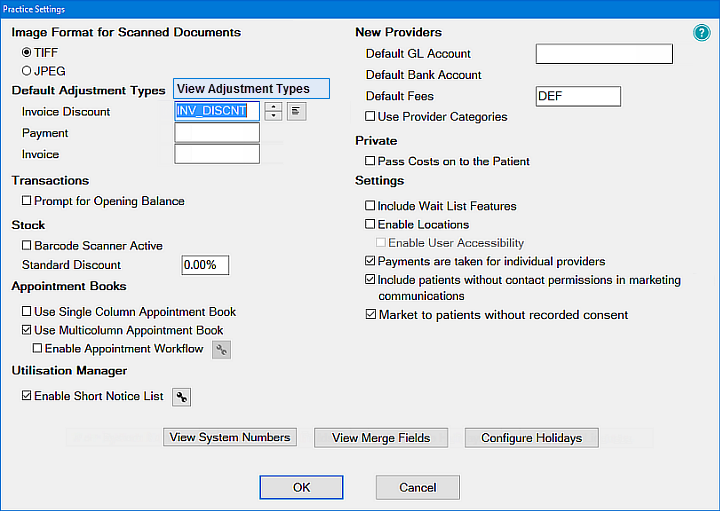Enable Appointment Workflow checkbox

pyautogui.click(x=37, y=348)
